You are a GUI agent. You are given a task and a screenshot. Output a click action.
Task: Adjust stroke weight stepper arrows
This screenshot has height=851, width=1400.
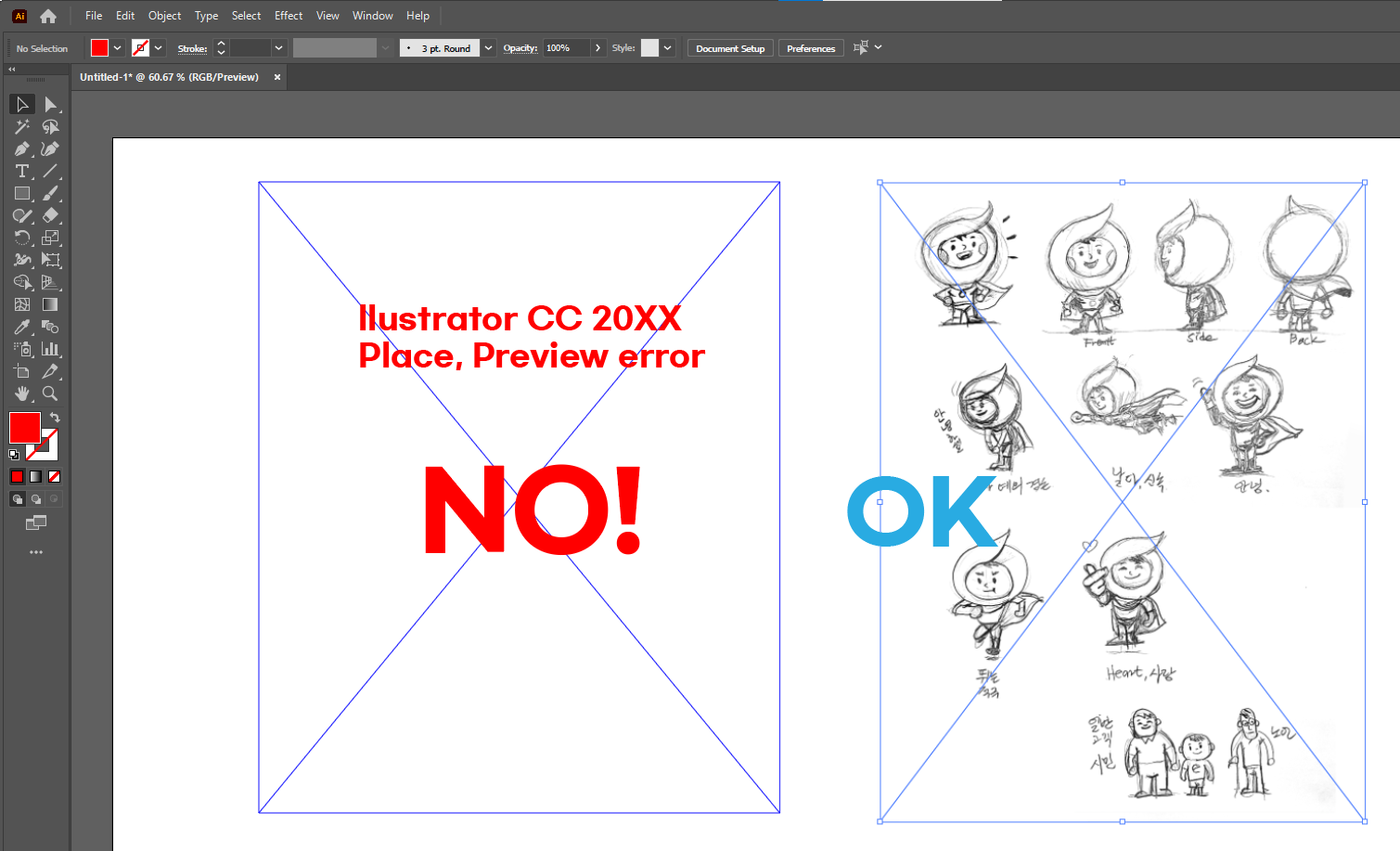coord(221,48)
